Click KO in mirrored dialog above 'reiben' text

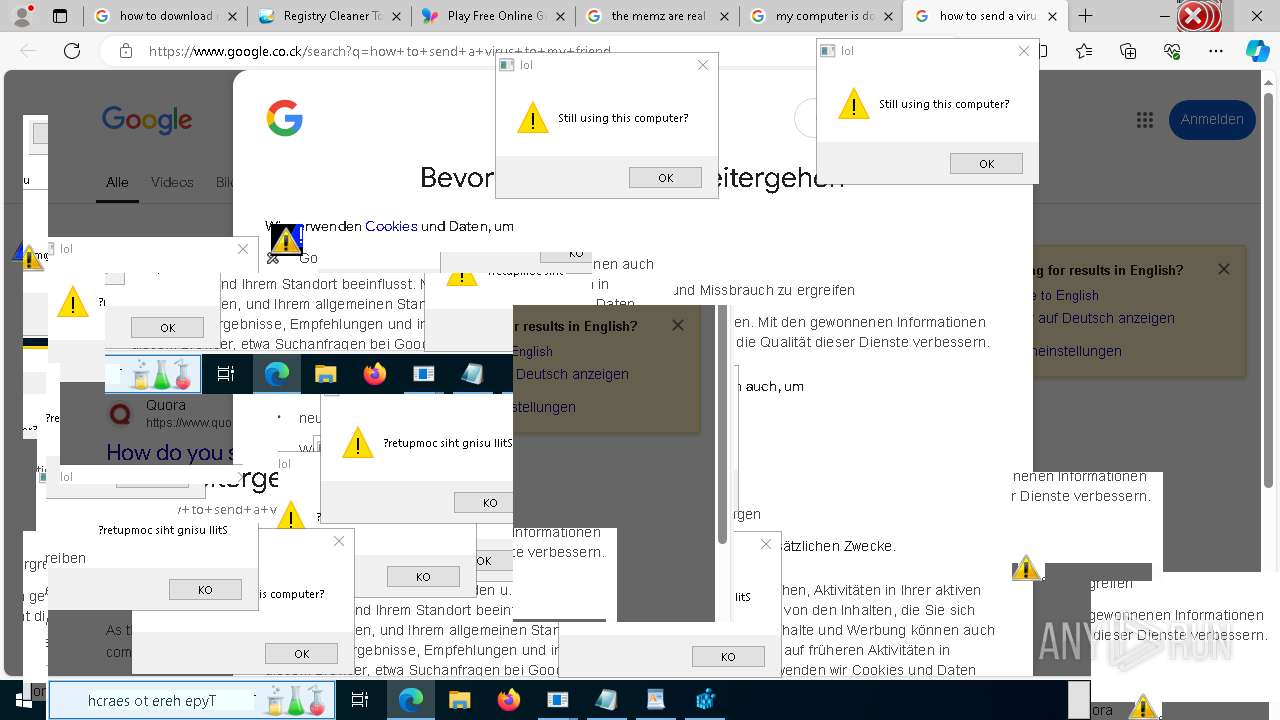point(205,590)
